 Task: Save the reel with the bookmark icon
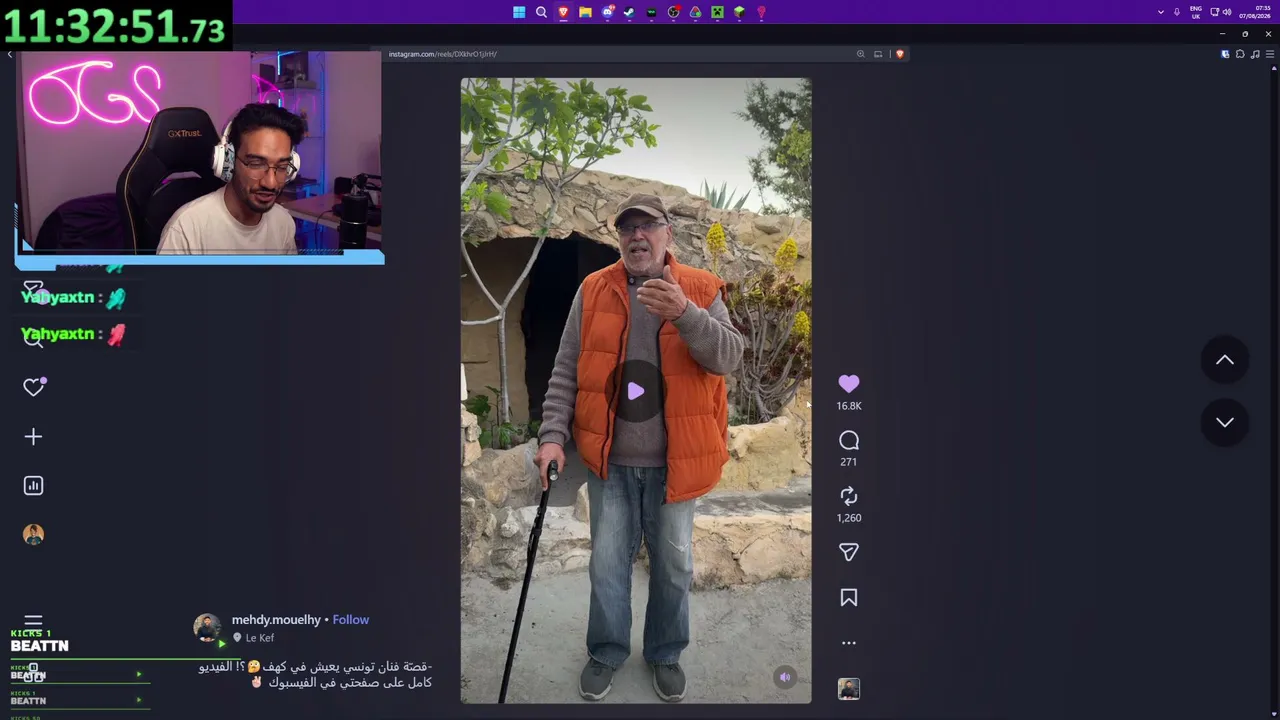(849, 598)
